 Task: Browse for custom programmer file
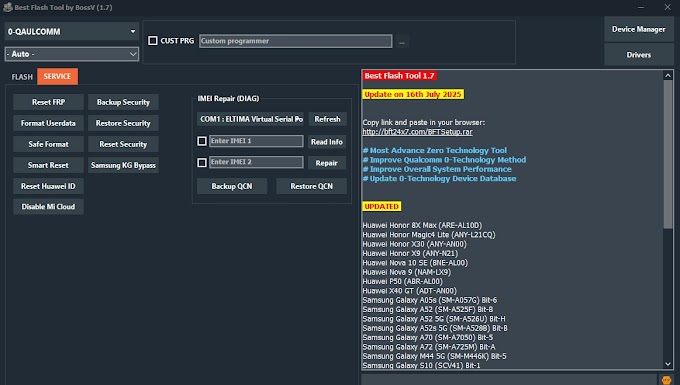[402, 42]
